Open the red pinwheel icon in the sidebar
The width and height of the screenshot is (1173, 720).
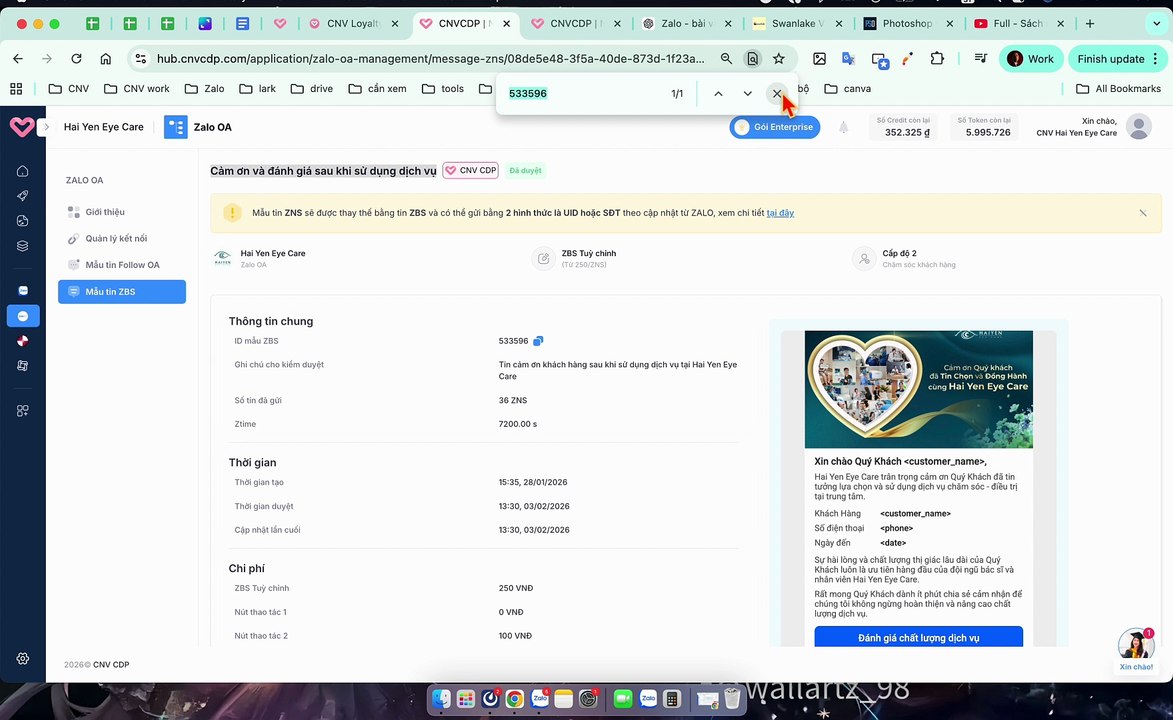click(x=22, y=341)
